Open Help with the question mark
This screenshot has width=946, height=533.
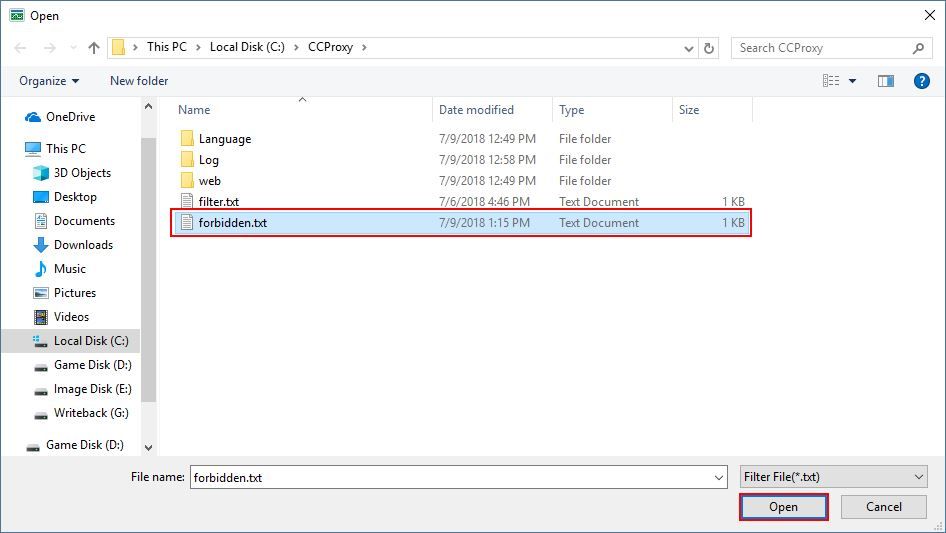pos(921,81)
